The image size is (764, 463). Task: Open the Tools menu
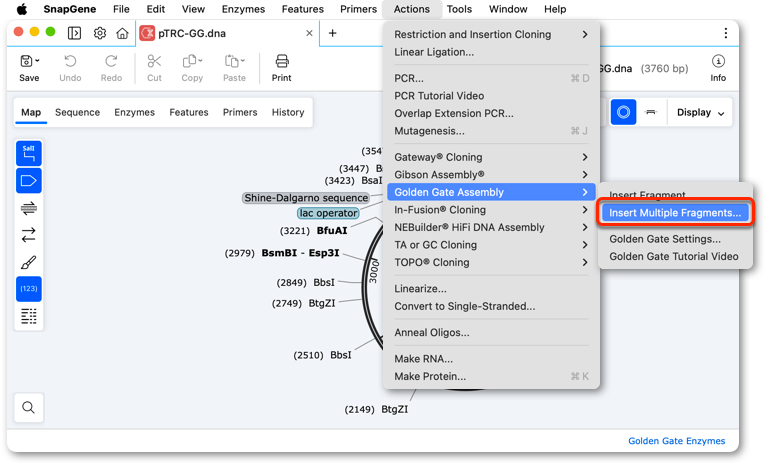pyautogui.click(x=459, y=9)
